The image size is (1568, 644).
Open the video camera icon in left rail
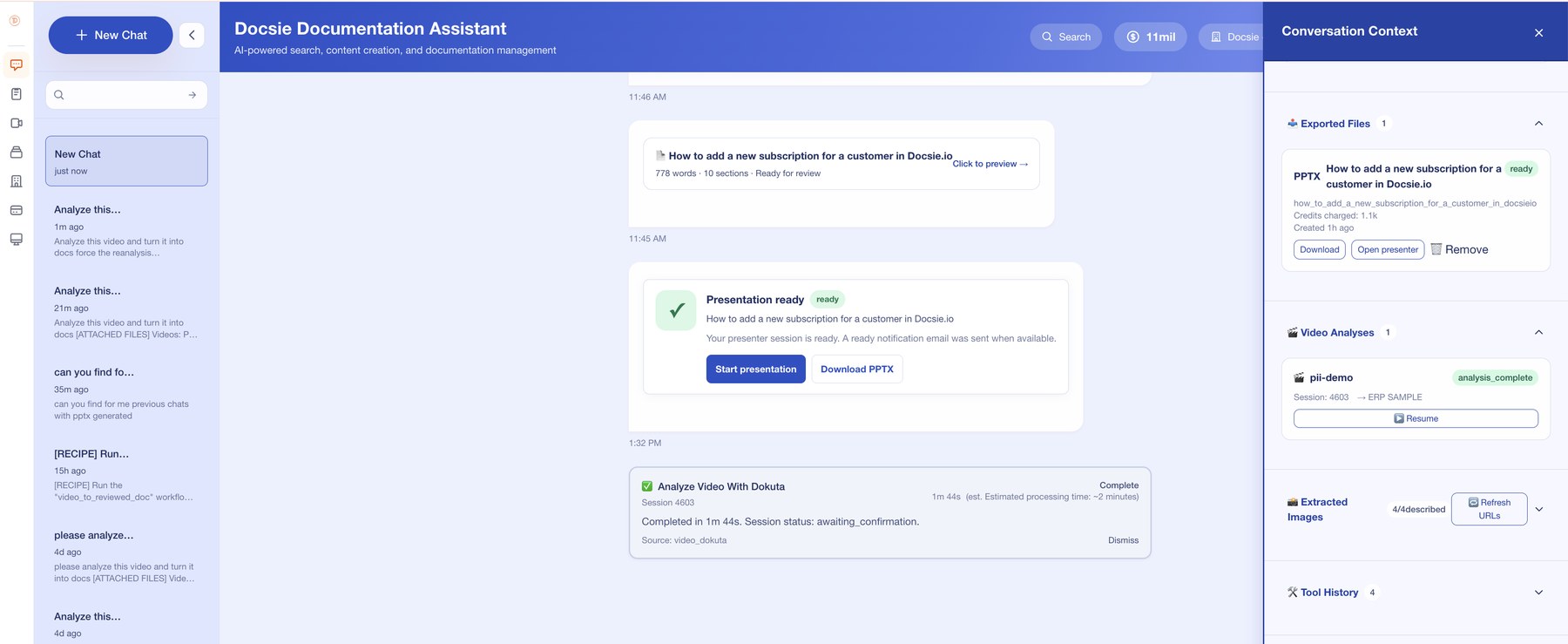click(x=16, y=123)
